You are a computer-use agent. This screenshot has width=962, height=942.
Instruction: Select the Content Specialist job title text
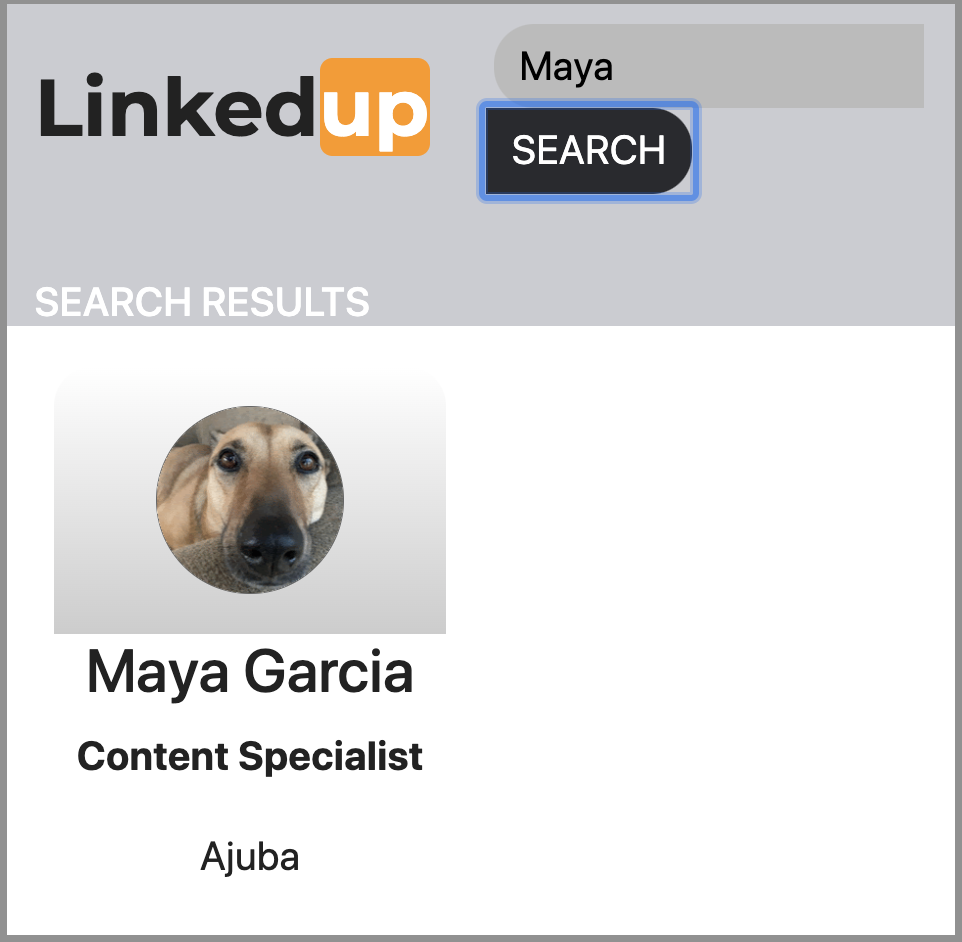pos(249,756)
